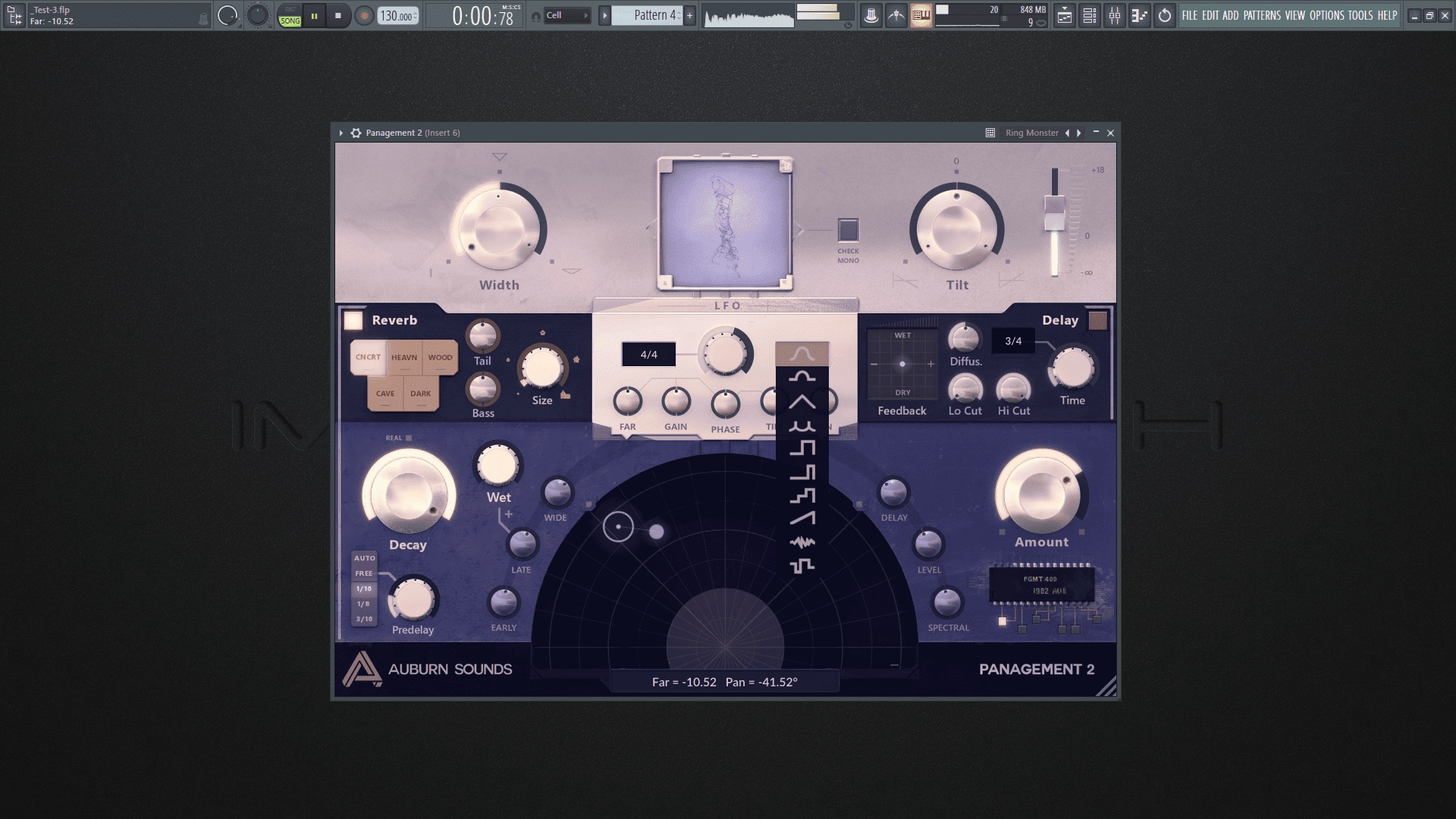Screen dimensions: 1456x819
Task: Select the staircase LFO waveform
Action: pyautogui.click(x=802, y=496)
